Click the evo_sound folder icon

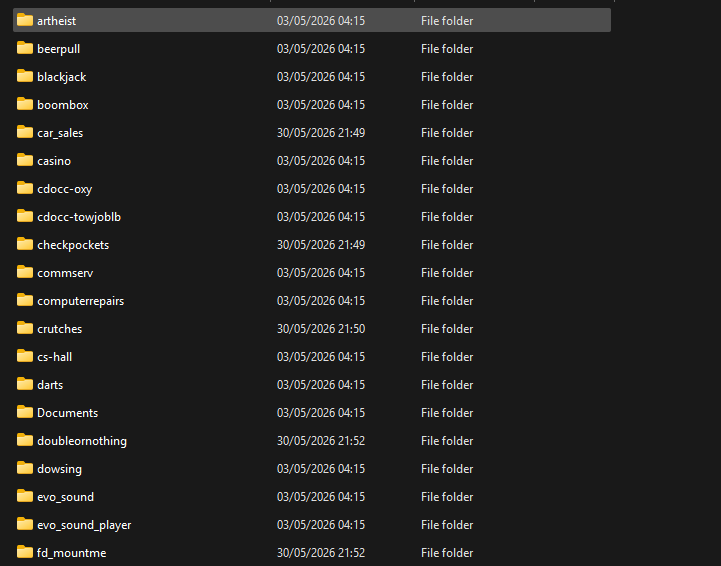pyautogui.click(x=25, y=497)
